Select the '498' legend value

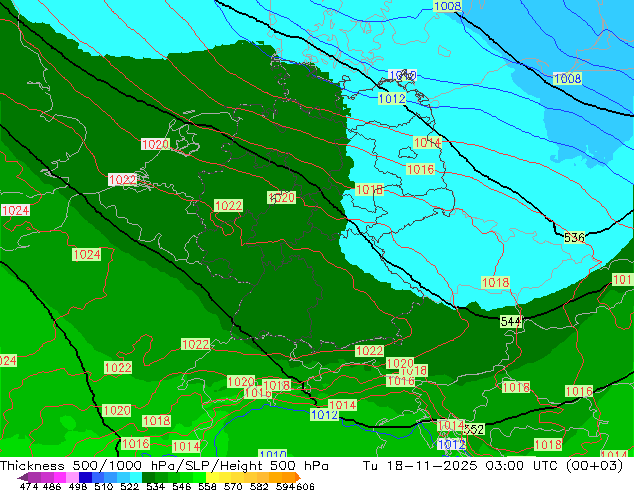[x=78, y=486]
